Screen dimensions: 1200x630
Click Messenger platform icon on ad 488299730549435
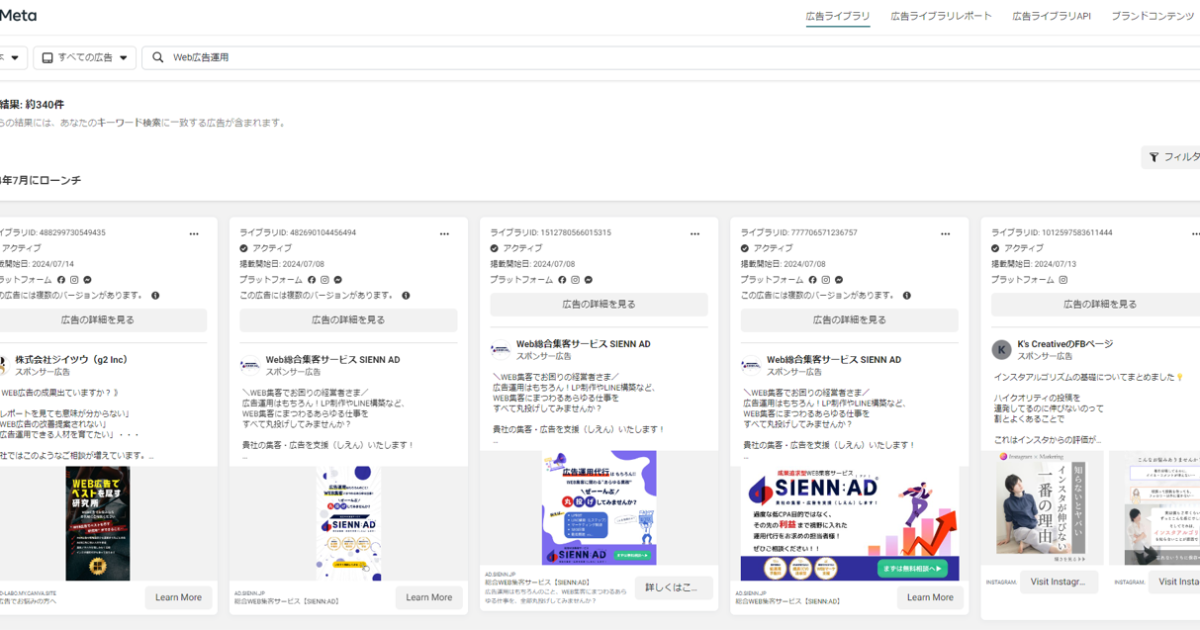(88, 280)
